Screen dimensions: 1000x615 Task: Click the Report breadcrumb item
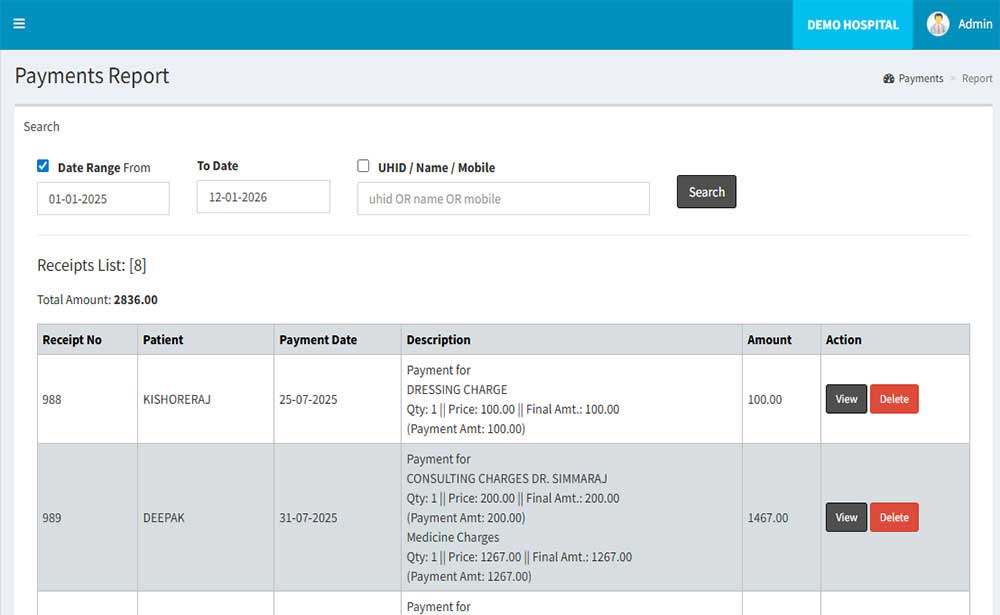(x=977, y=79)
